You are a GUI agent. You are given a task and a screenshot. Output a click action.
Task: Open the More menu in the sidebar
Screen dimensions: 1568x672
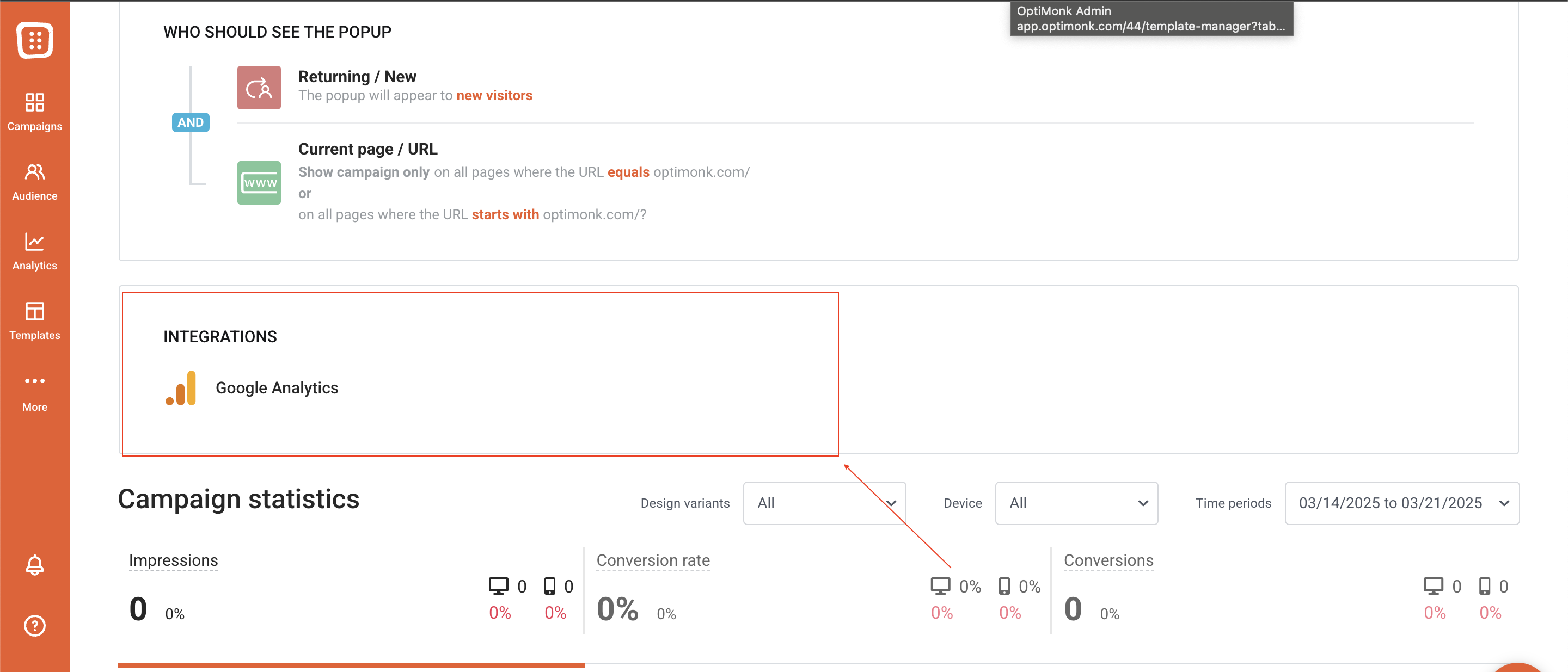[35, 393]
